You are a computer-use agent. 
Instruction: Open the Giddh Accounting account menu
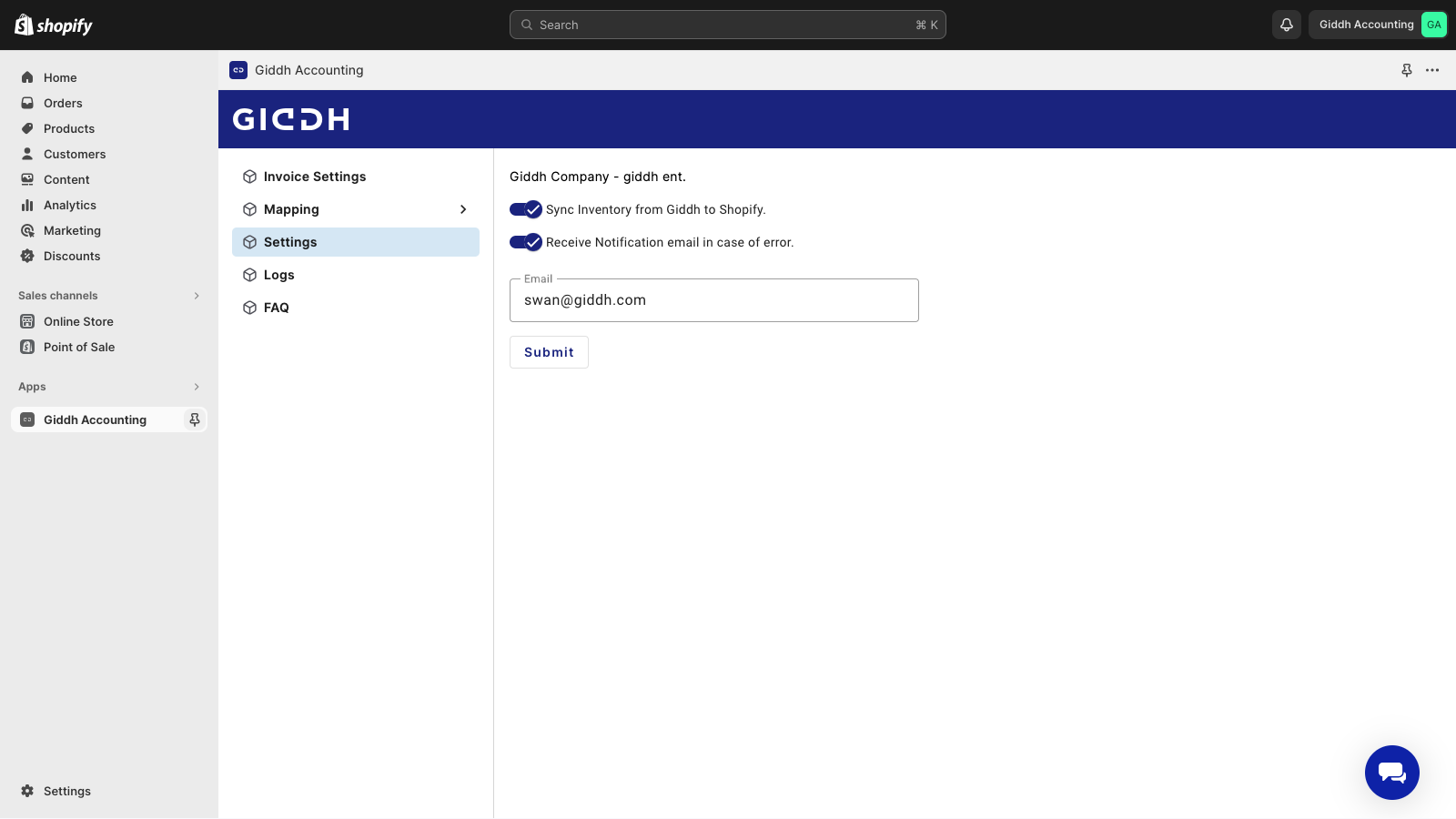[x=1378, y=25]
